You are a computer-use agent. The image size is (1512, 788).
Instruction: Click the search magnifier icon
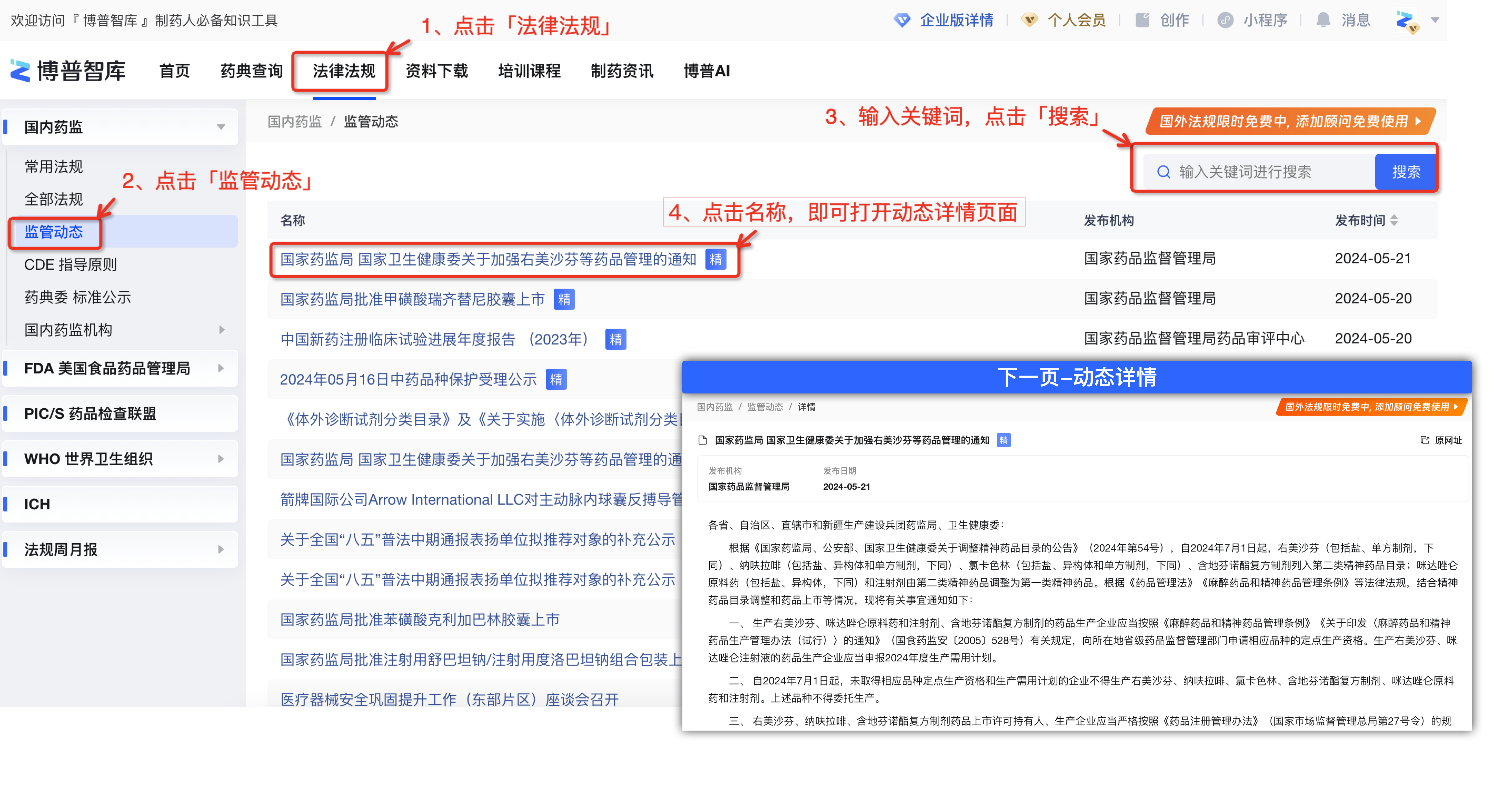click(x=1163, y=172)
